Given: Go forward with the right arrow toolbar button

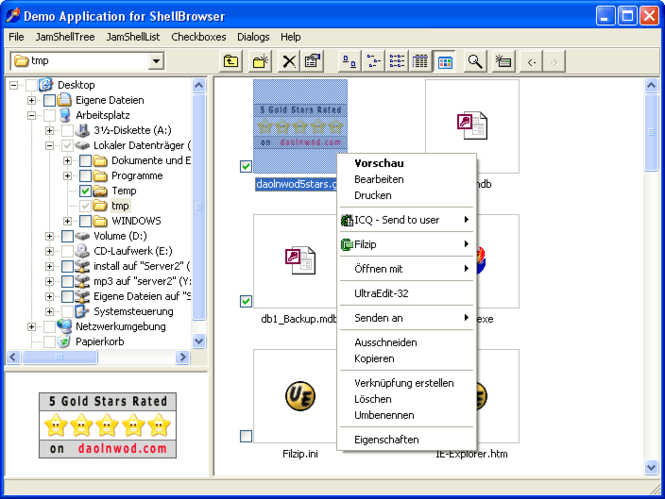Looking at the screenshot, I should coord(554,62).
